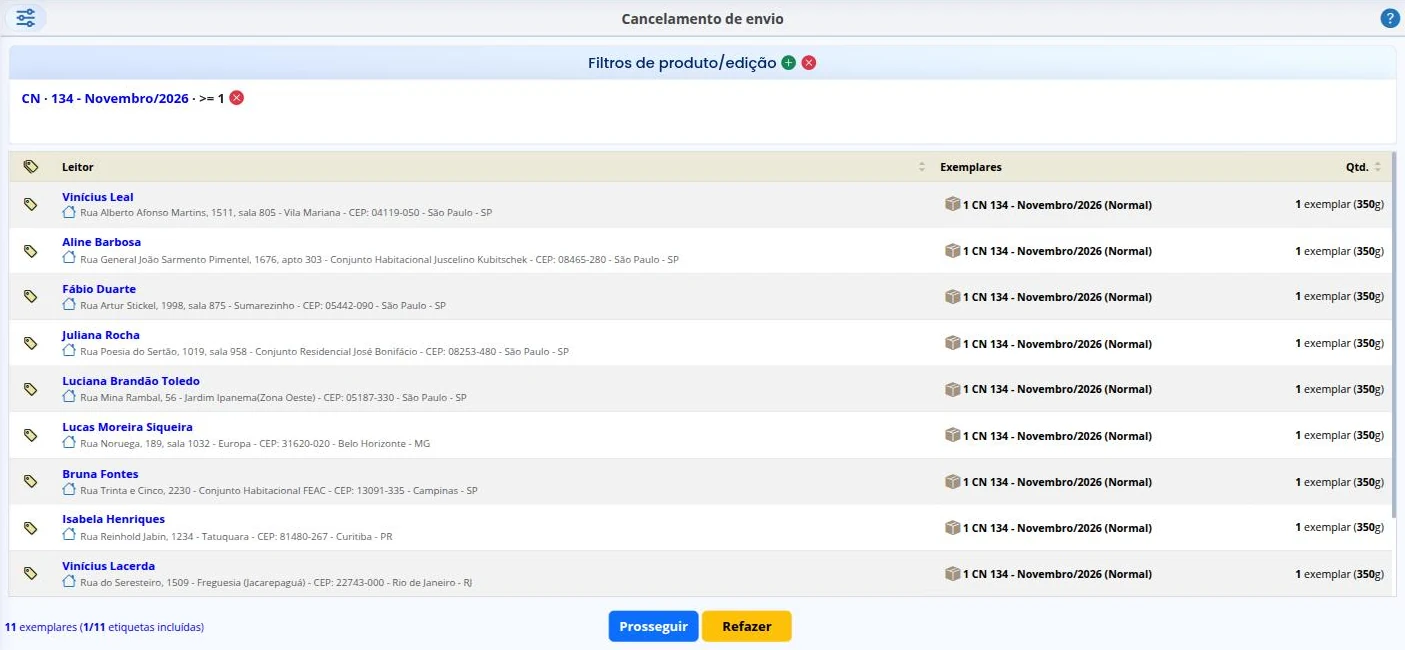Sort by the Leitor column arrows
Viewport: 1405px width, 650px height.
[922, 167]
